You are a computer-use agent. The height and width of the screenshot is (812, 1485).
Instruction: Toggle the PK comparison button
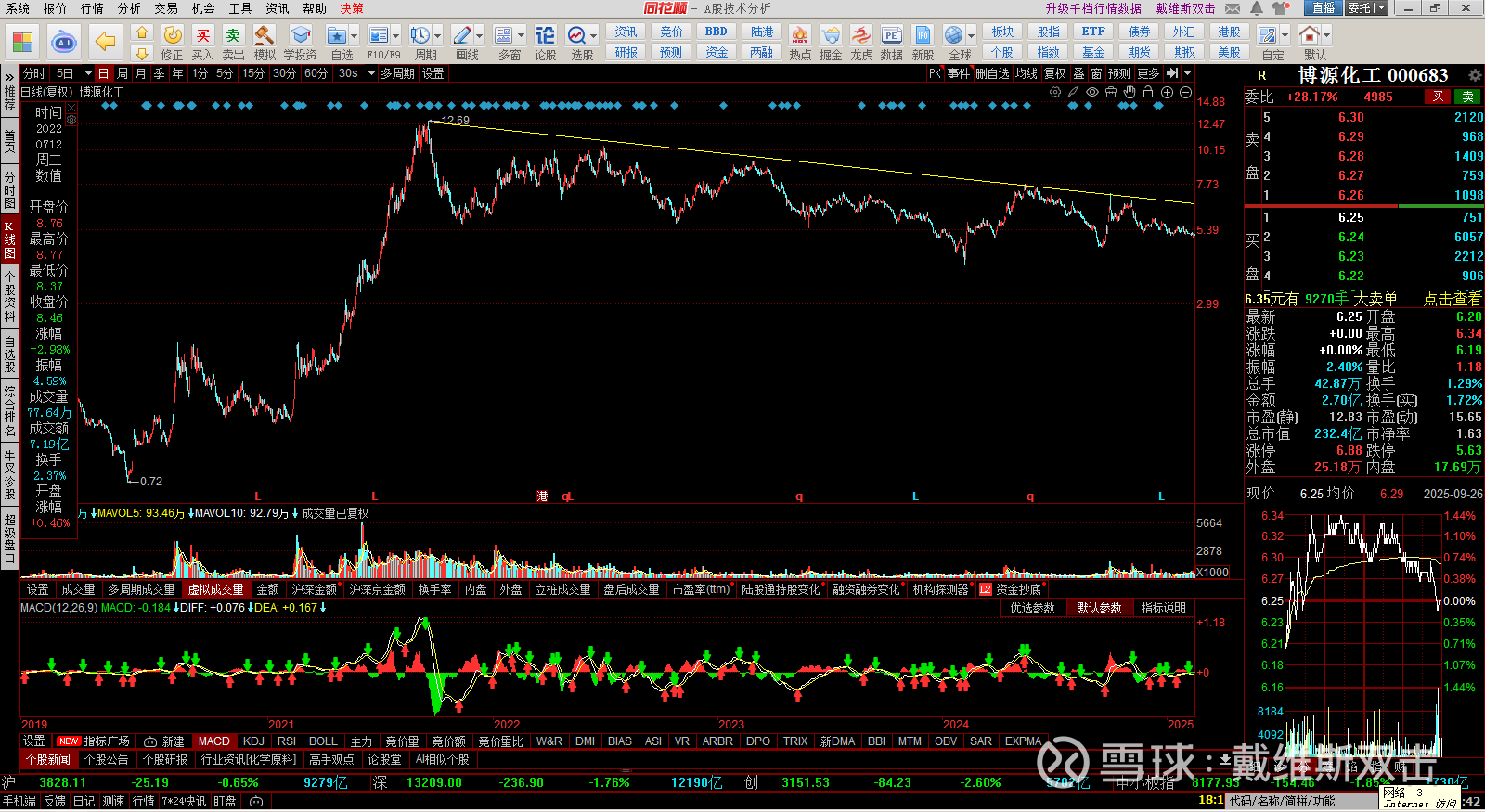[935, 73]
